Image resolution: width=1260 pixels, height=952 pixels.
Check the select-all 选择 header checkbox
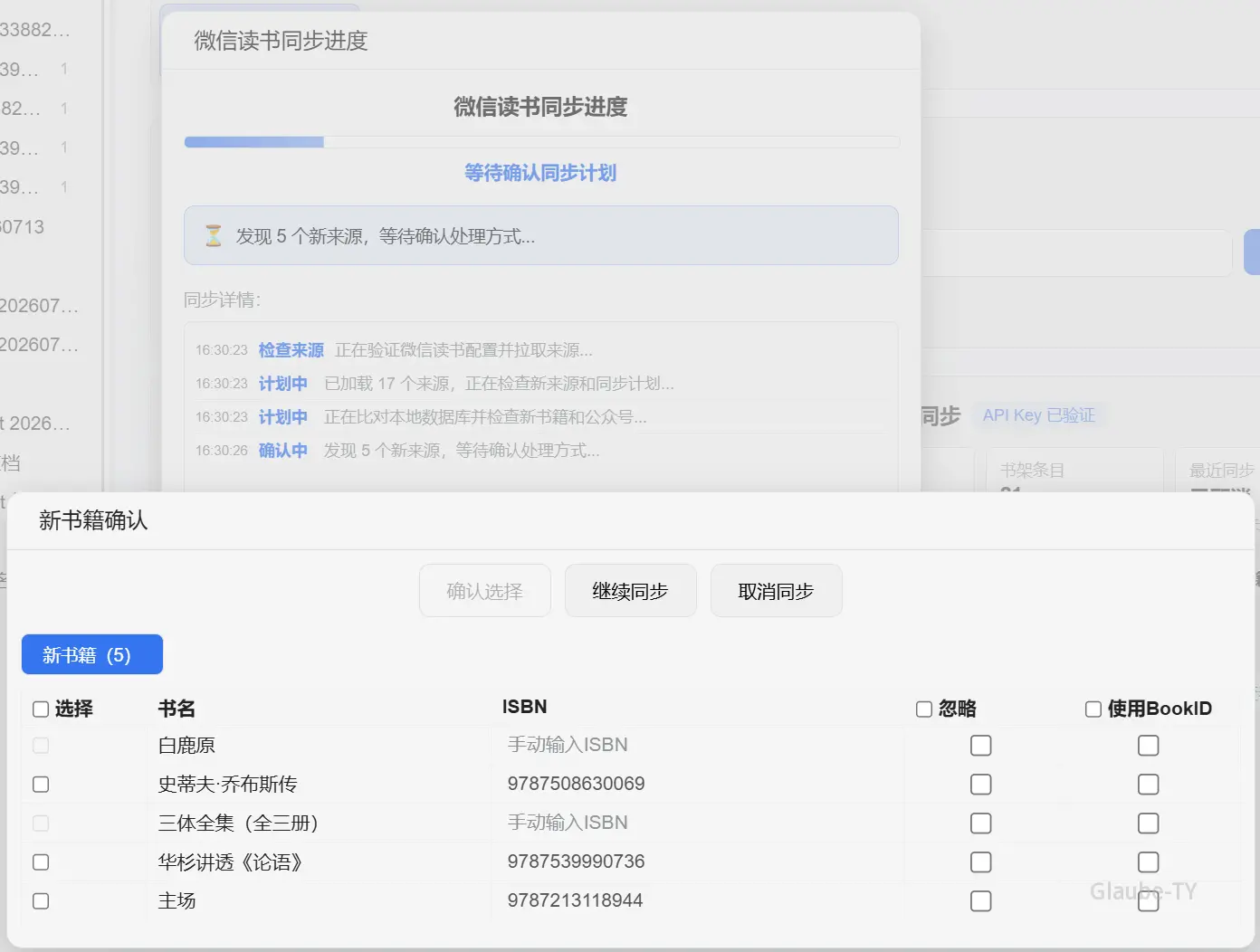(41, 709)
